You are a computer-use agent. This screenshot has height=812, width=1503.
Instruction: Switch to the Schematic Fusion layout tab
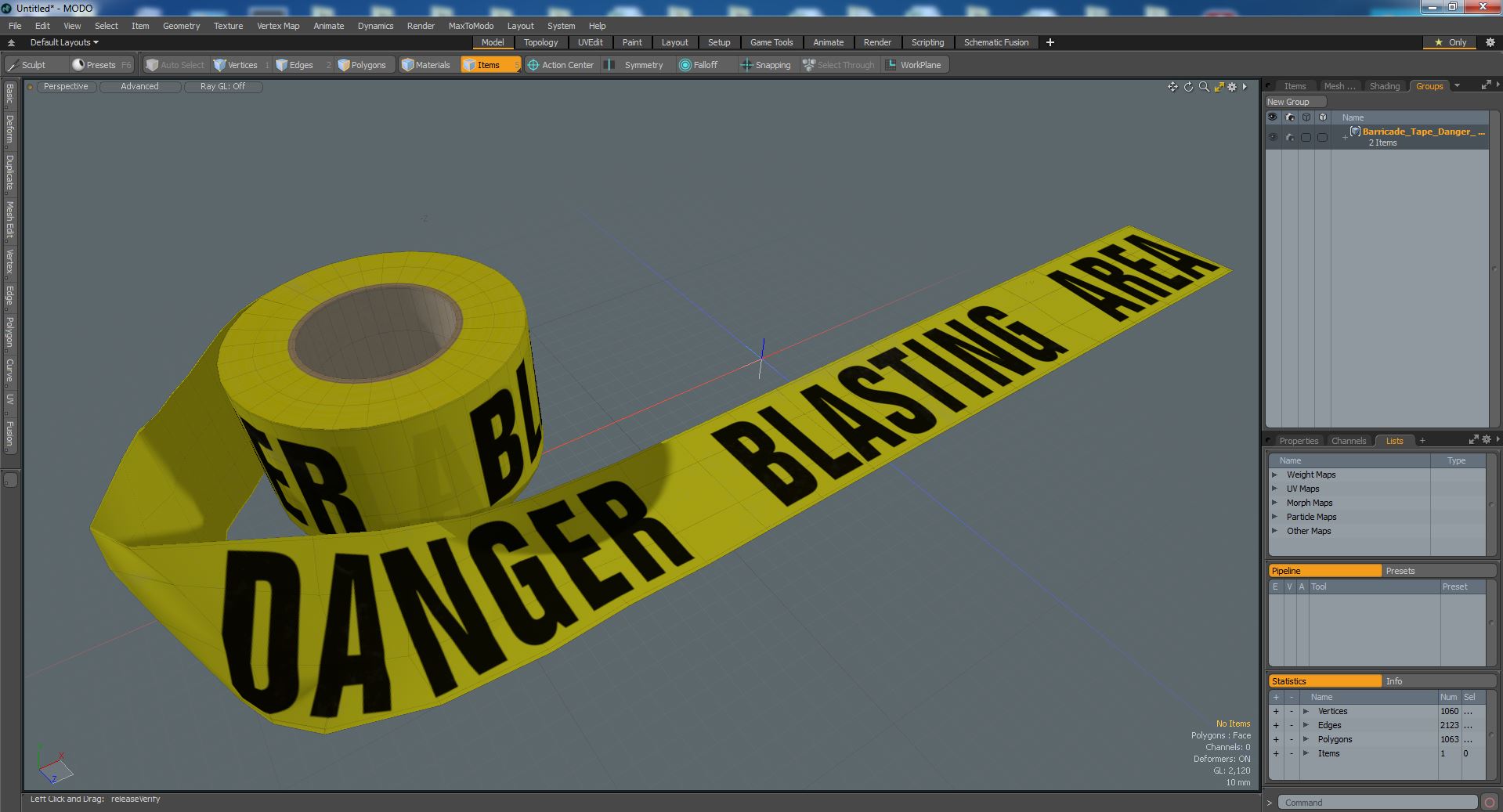[995, 42]
